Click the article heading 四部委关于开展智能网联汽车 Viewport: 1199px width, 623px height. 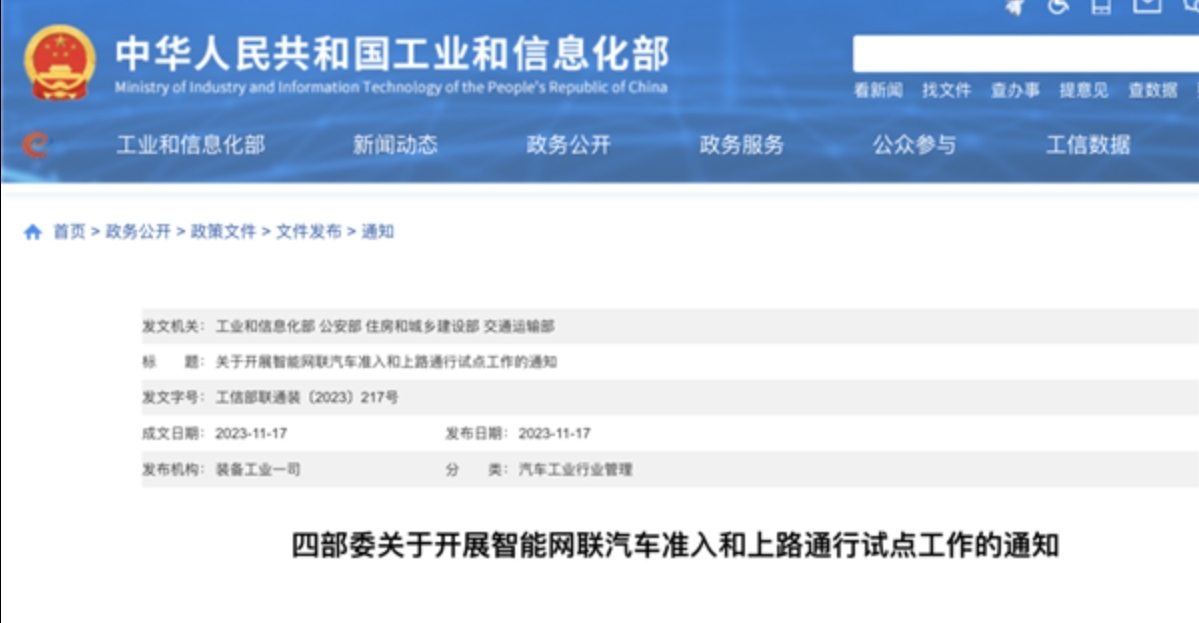point(675,546)
